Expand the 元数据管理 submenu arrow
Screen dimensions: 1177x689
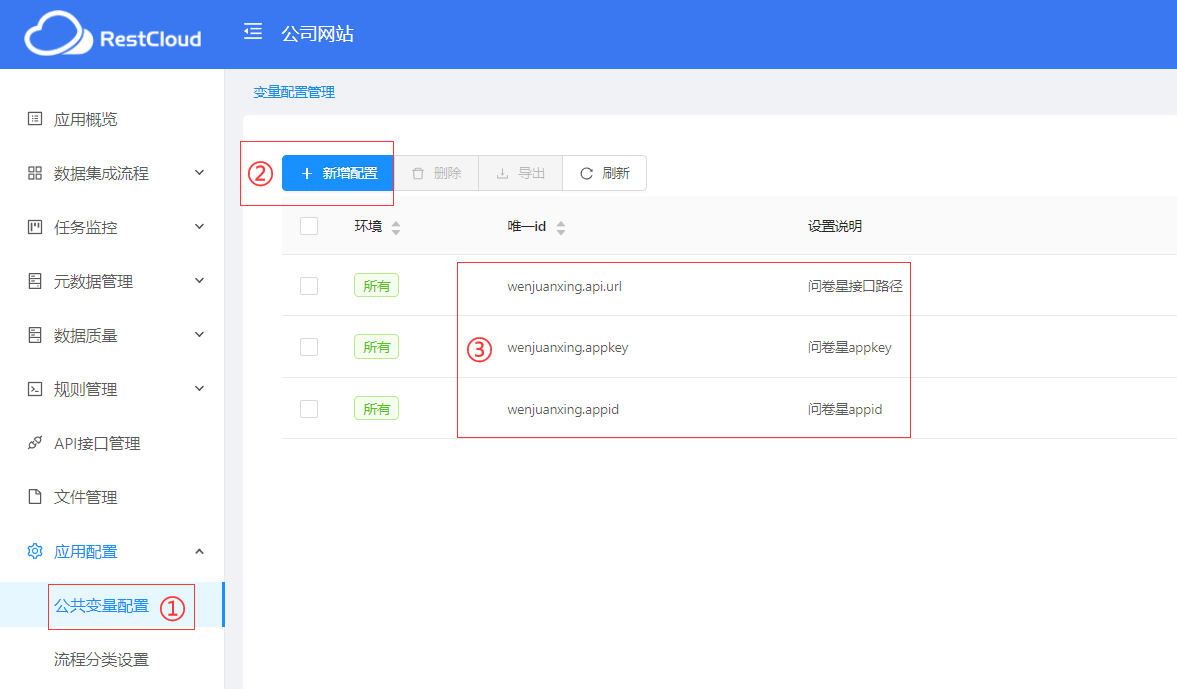tap(199, 281)
